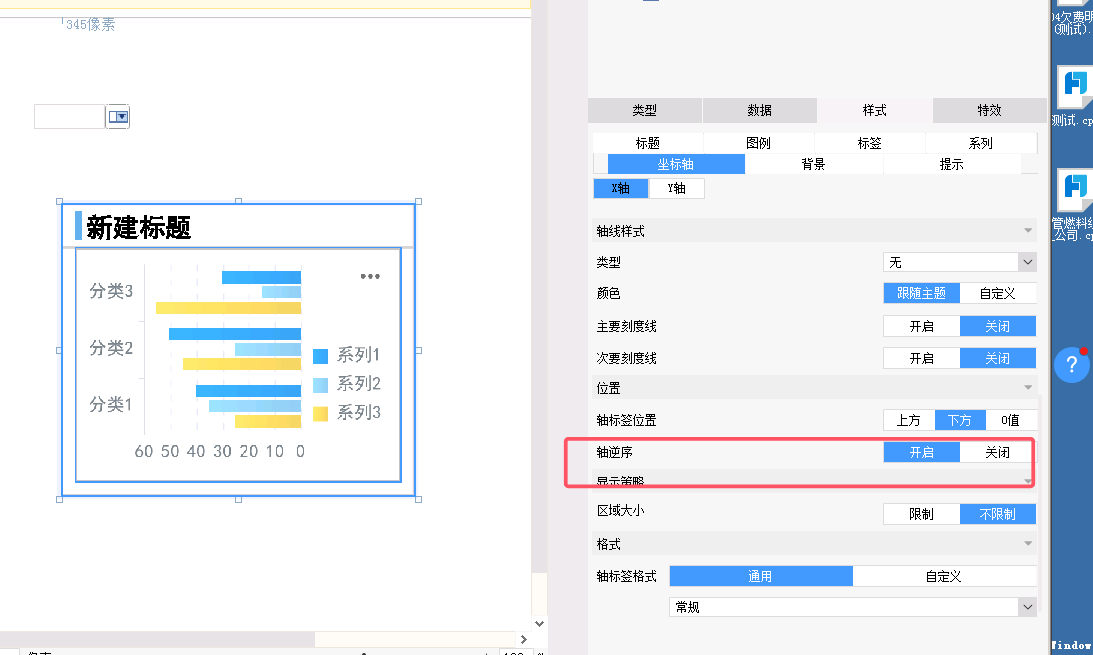Switch to the 类型 tab
This screenshot has width=1093, height=655.
(x=645, y=110)
